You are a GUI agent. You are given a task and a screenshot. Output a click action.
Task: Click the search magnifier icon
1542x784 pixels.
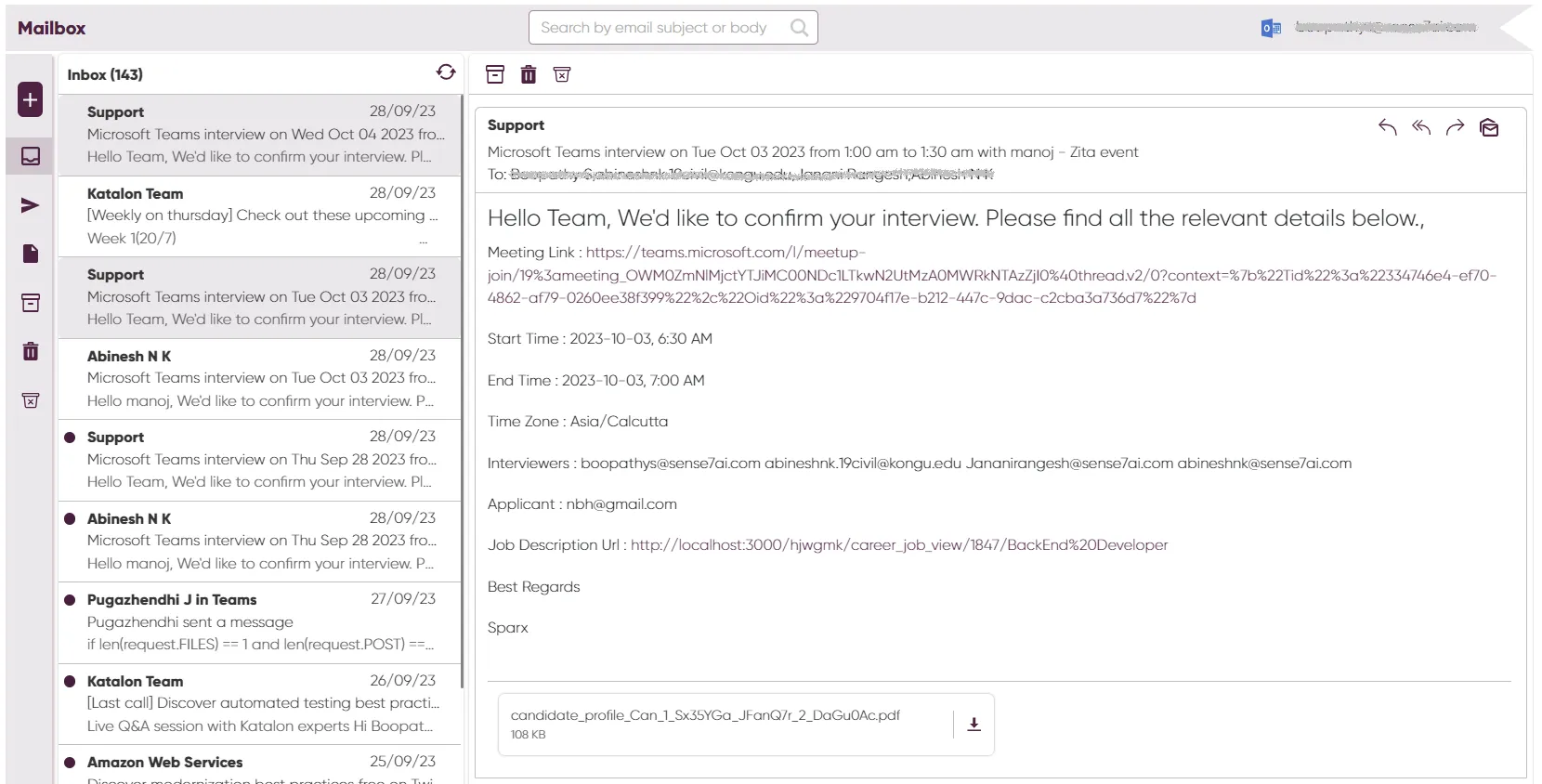point(799,28)
